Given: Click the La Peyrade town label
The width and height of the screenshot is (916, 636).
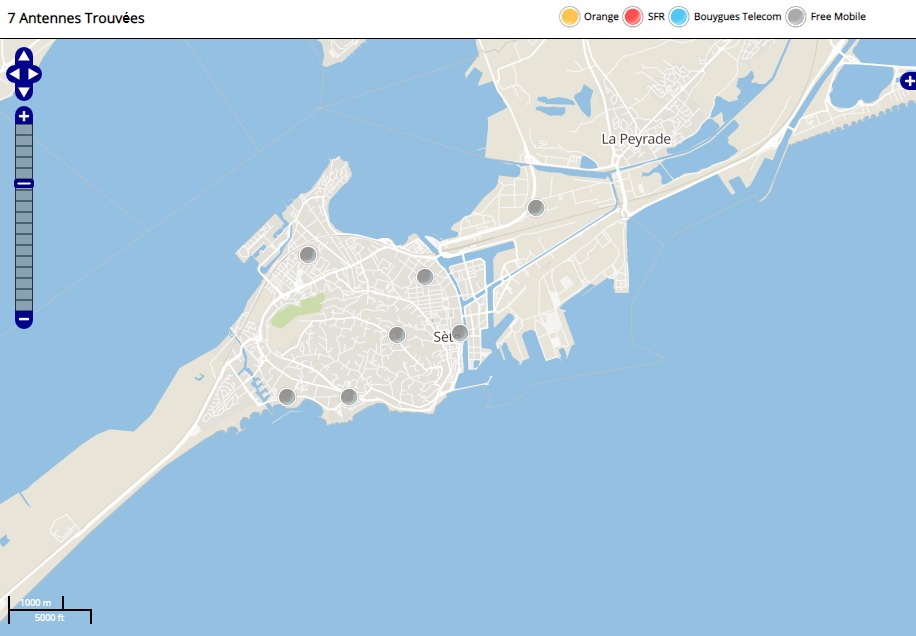Looking at the screenshot, I should pyautogui.click(x=636, y=139).
